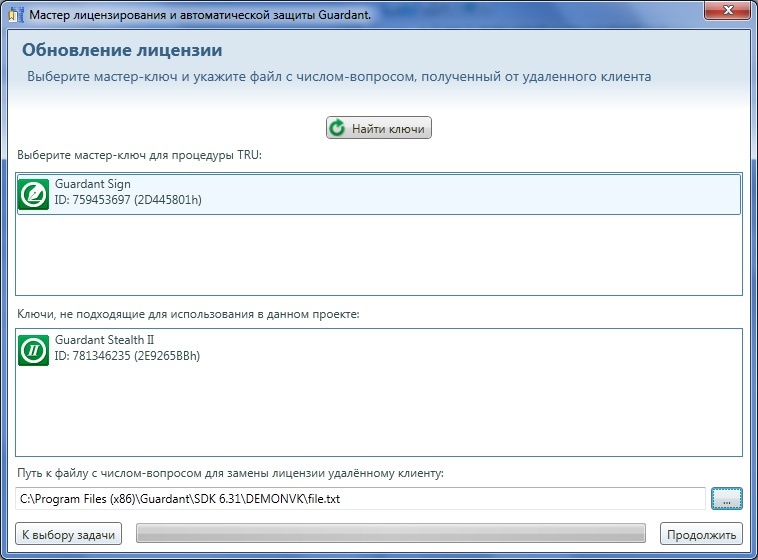The image size is (758, 560).
Task: Click empty space in master-key list
Action: [378, 255]
